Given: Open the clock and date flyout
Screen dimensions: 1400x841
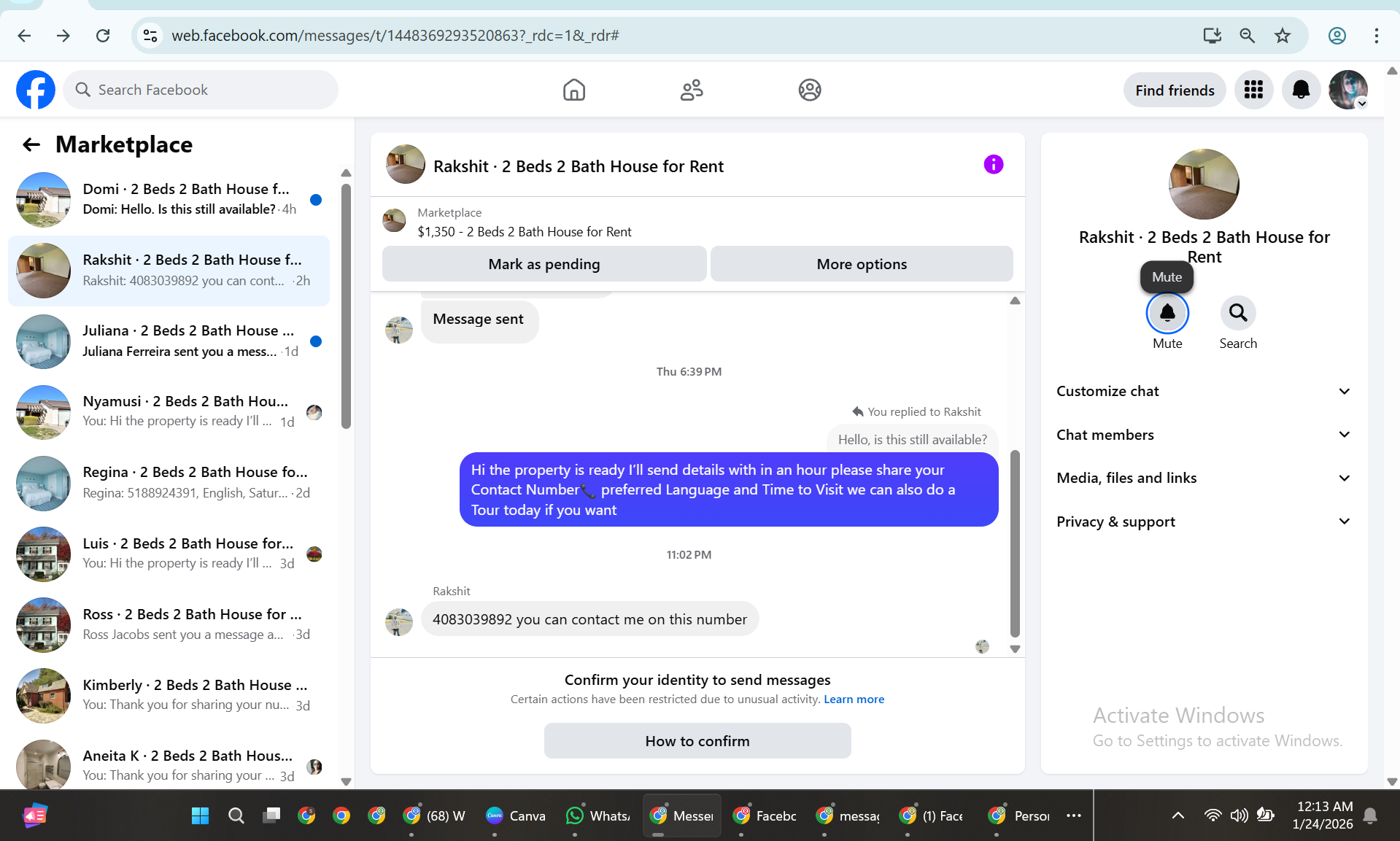Looking at the screenshot, I should click(x=1323, y=815).
